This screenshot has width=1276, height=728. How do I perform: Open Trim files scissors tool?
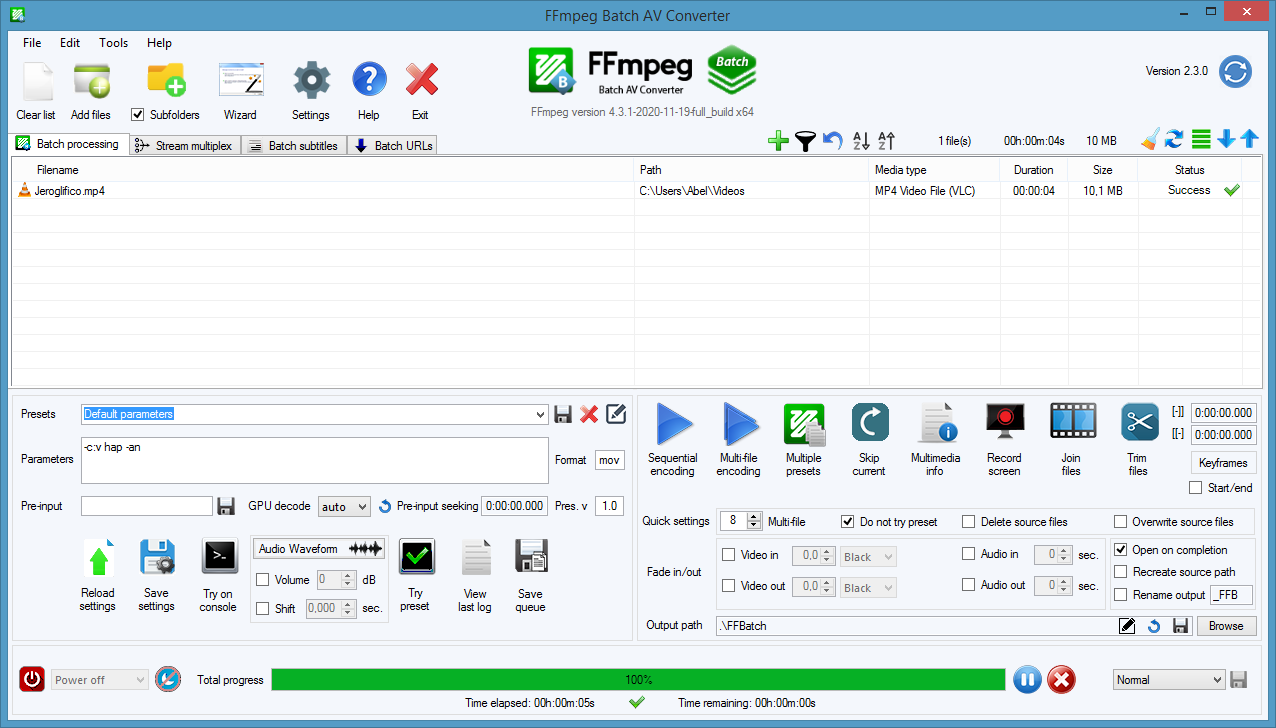[x=1139, y=423]
